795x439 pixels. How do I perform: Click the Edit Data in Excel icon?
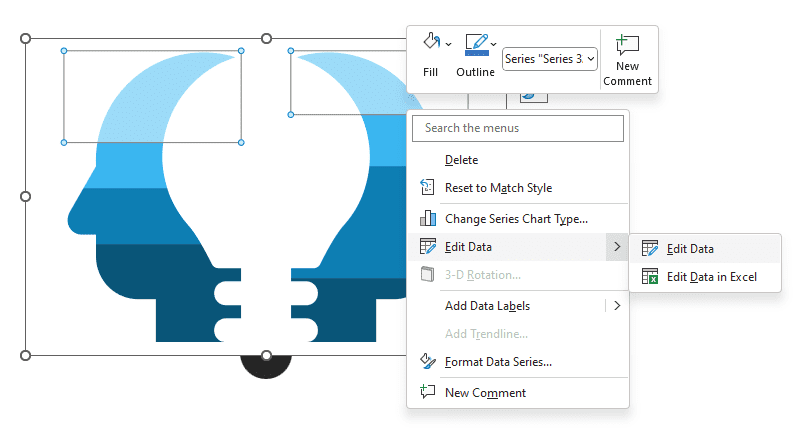tap(650, 276)
